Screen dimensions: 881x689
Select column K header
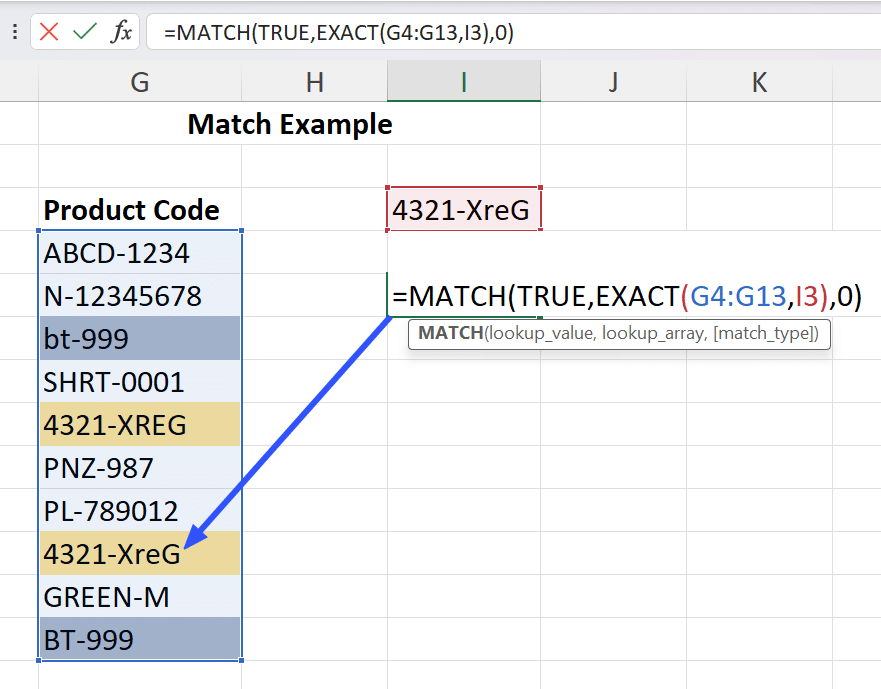pos(760,81)
